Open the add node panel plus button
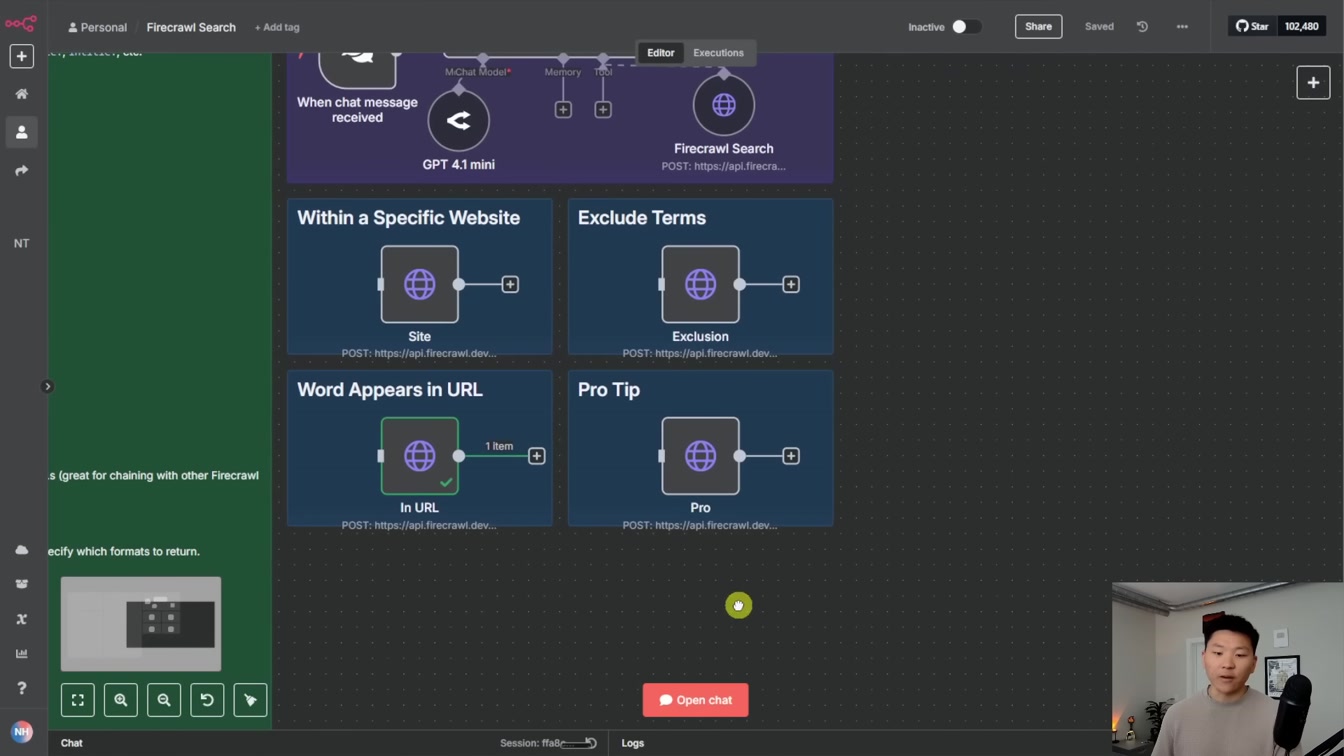This screenshot has width=1344, height=756. click(1313, 83)
